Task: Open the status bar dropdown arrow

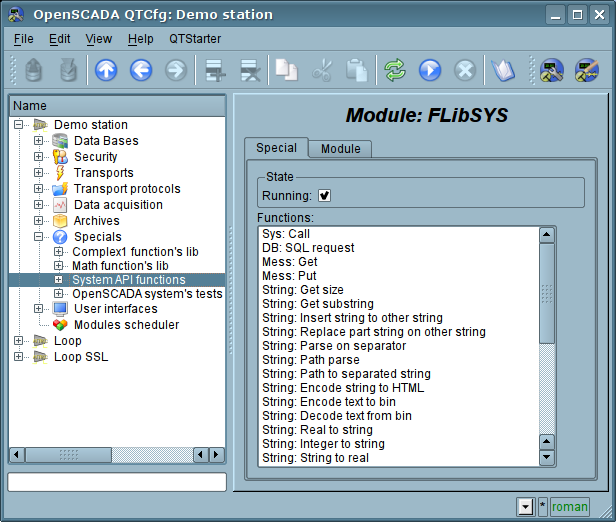Action: tap(525, 507)
